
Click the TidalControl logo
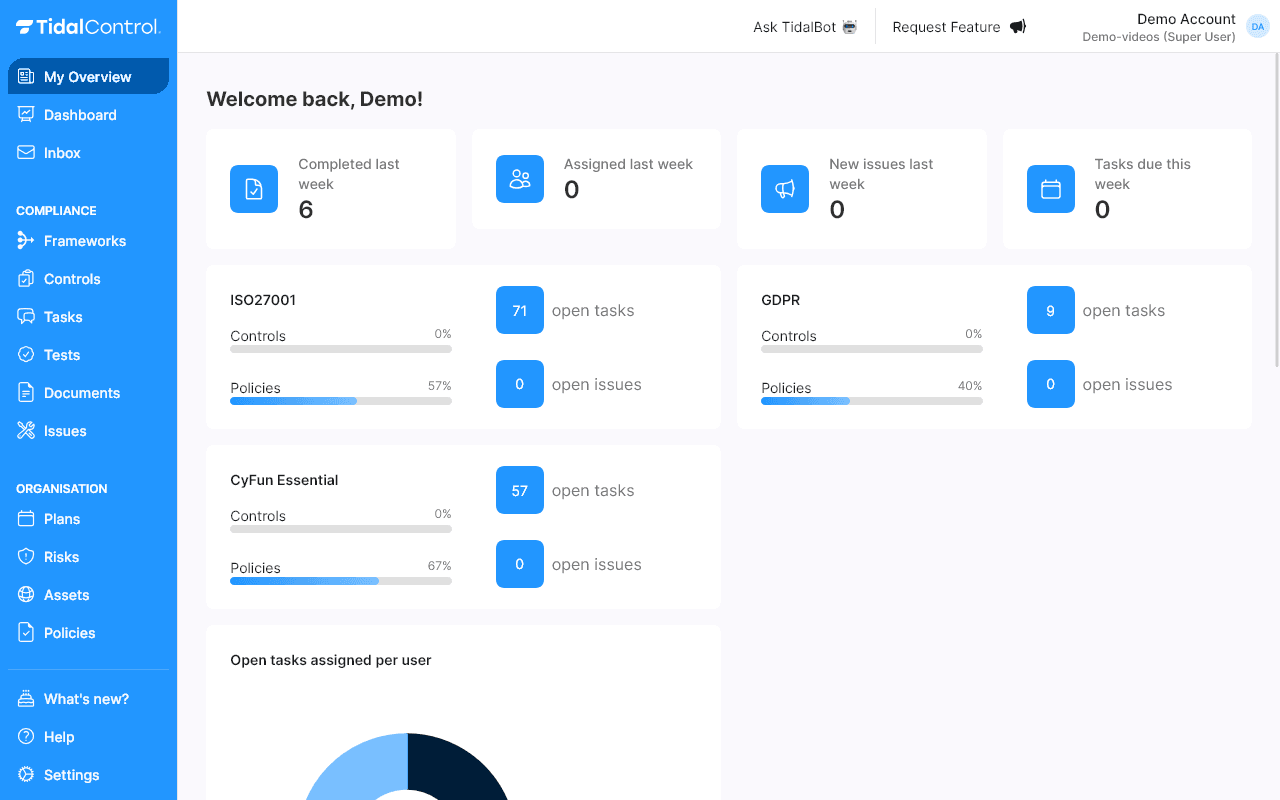pyautogui.click(x=87, y=27)
